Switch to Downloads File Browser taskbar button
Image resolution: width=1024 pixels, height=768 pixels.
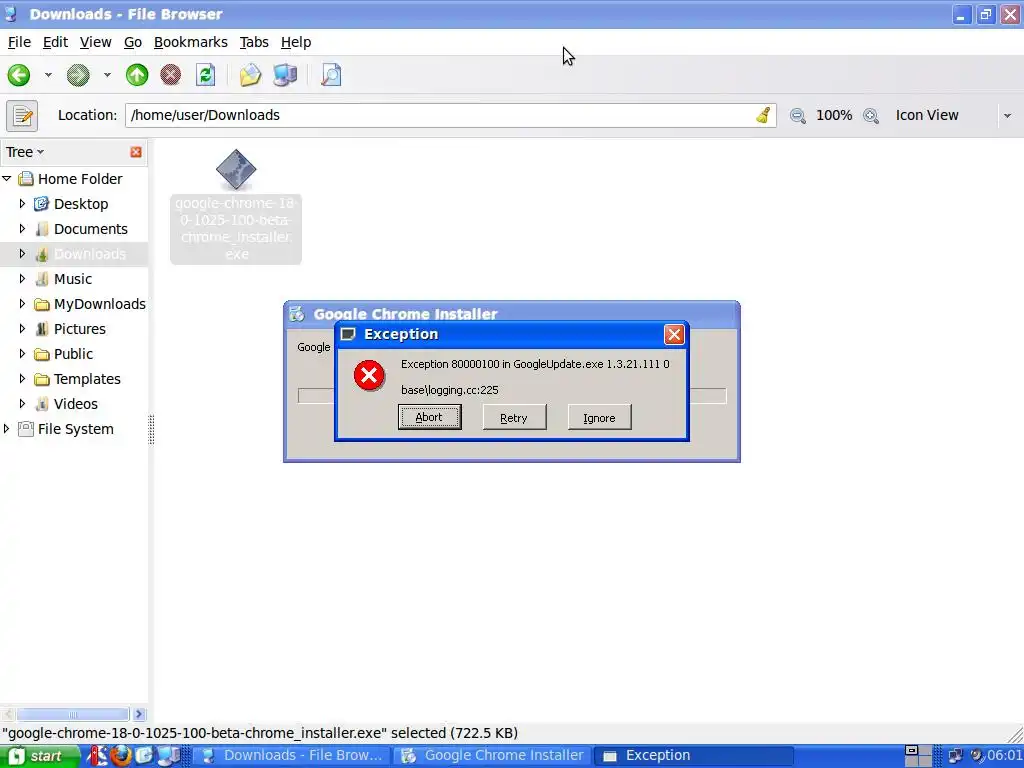coord(292,756)
